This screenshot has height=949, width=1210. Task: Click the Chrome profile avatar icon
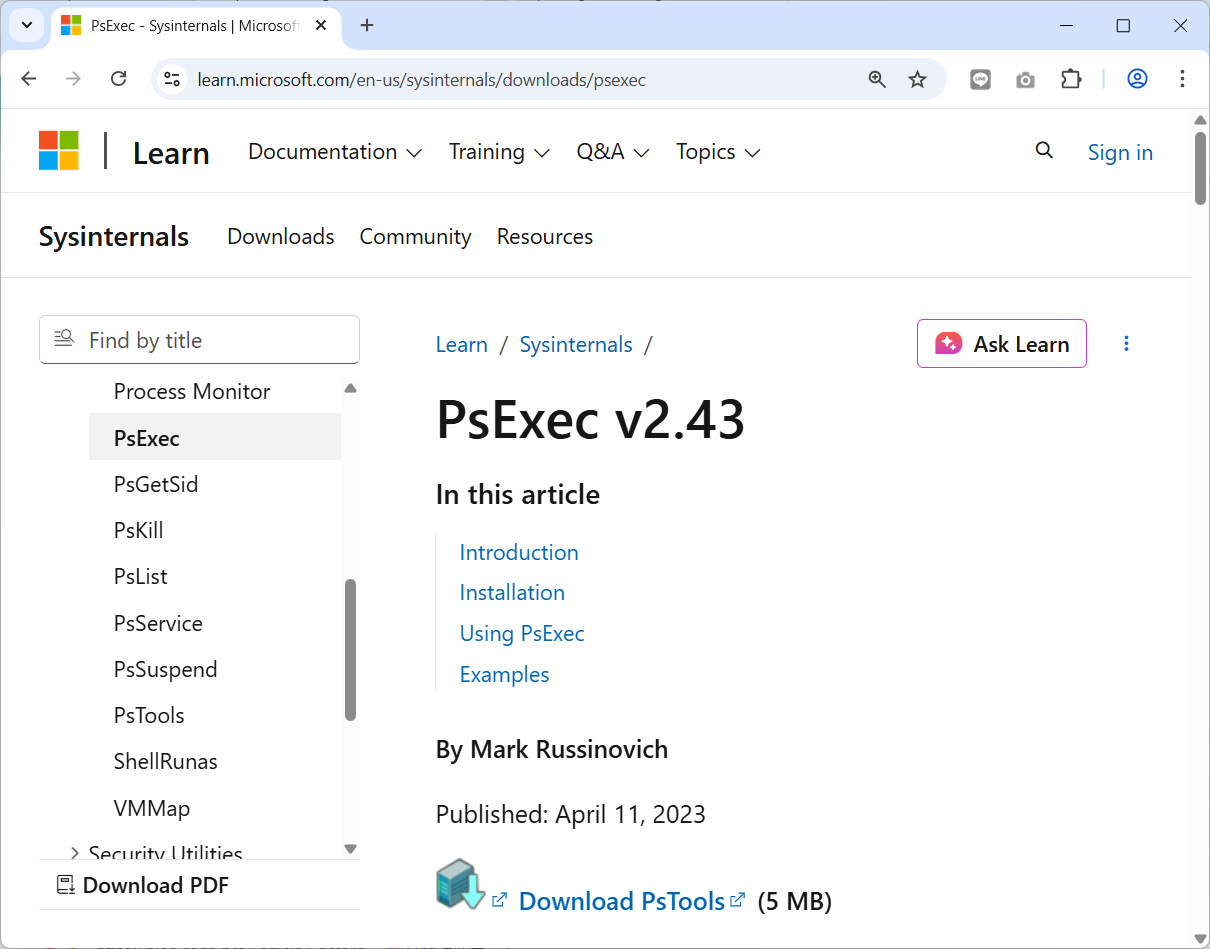coord(1137,79)
